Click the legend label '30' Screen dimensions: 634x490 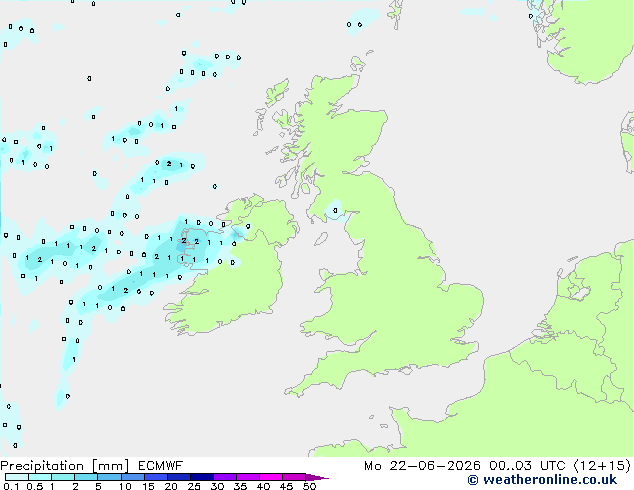(217, 486)
